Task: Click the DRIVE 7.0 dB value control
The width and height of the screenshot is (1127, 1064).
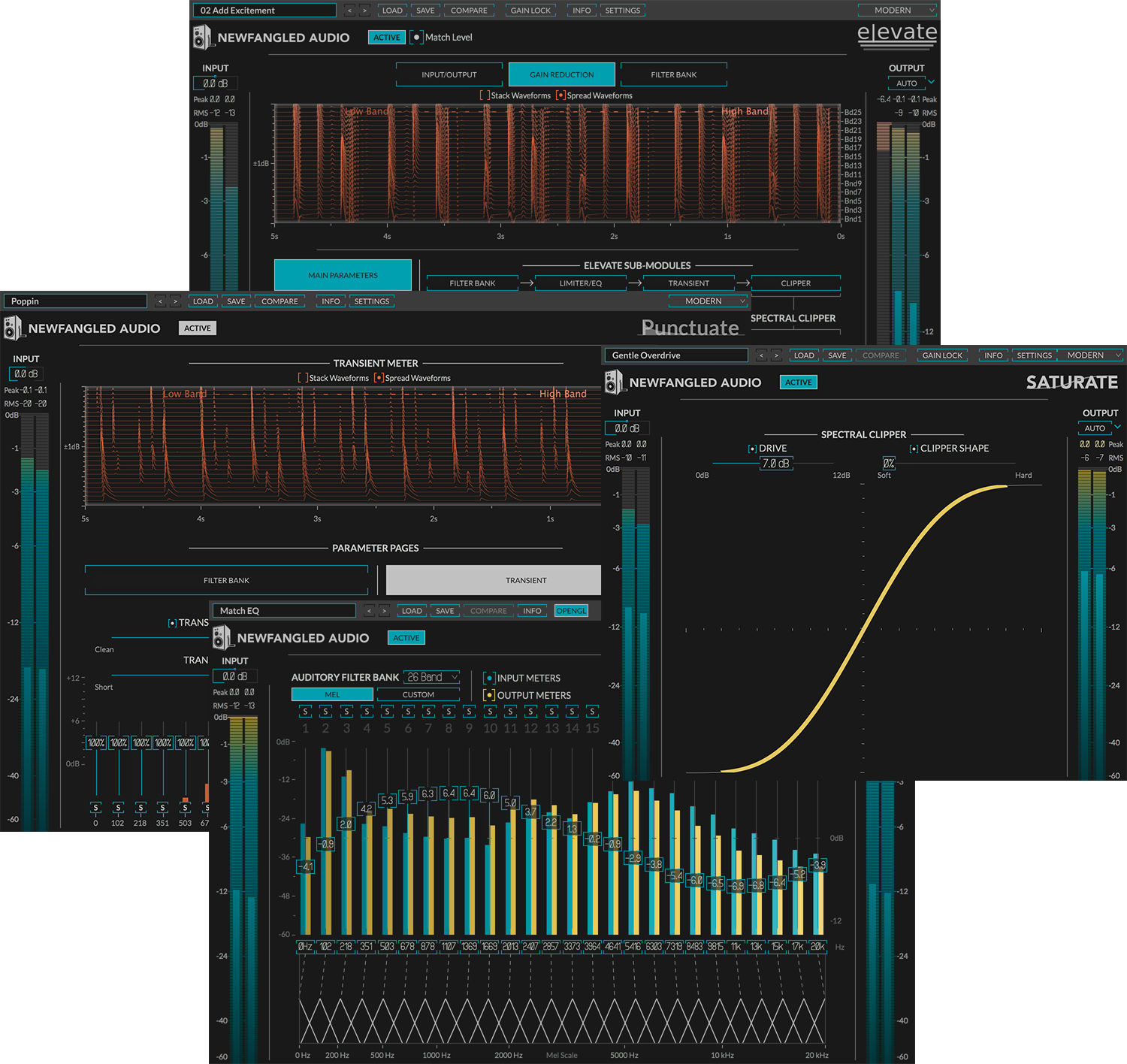Action: [775, 464]
